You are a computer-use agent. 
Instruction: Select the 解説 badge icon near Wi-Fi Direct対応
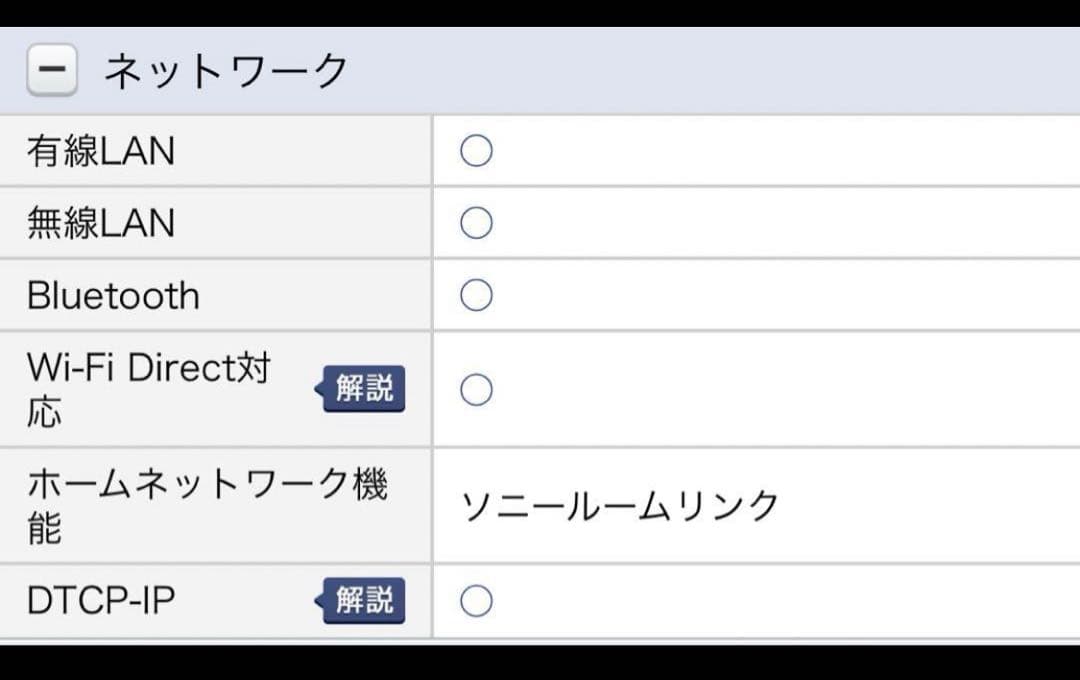(x=363, y=389)
